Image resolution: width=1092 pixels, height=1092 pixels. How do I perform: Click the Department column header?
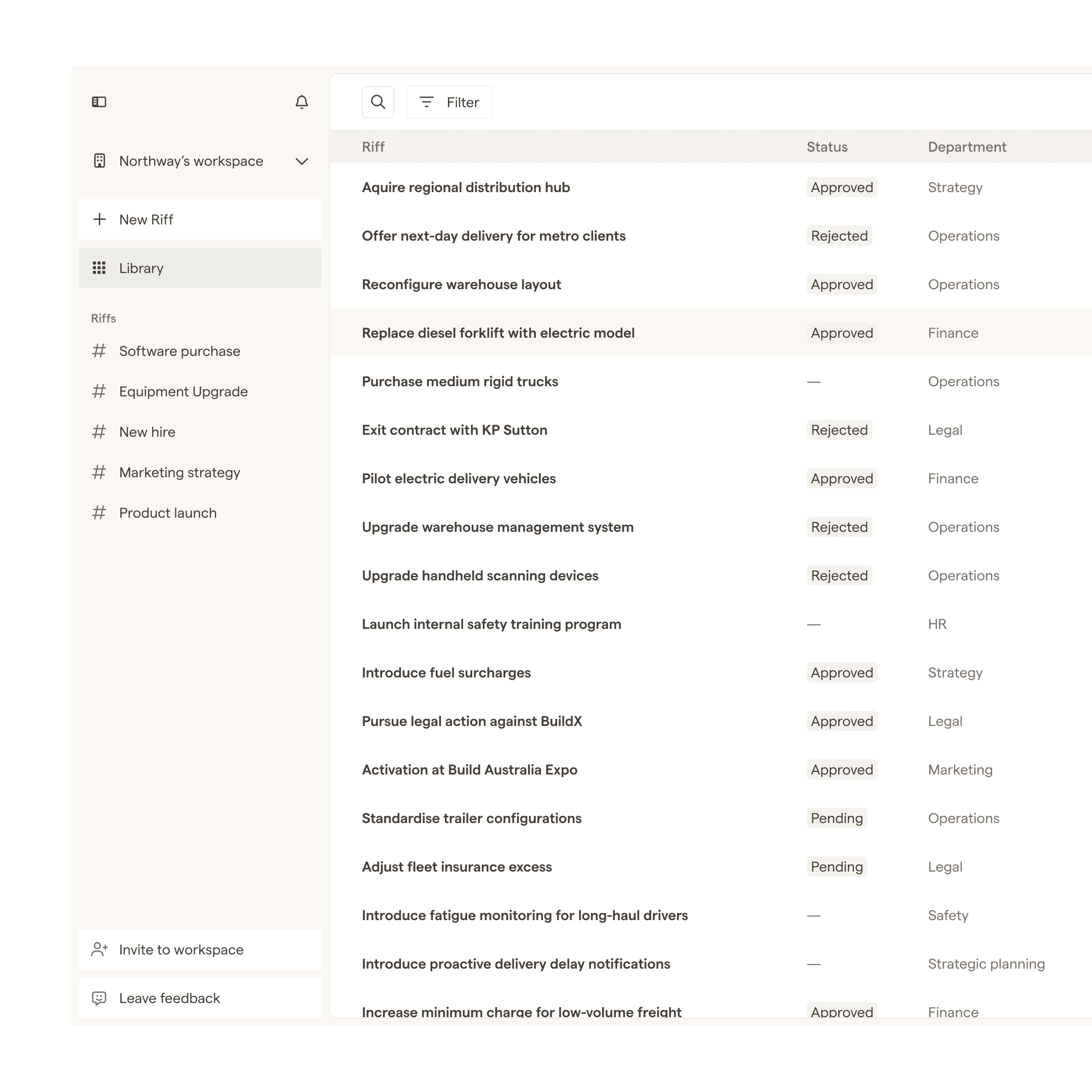pyautogui.click(x=967, y=147)
